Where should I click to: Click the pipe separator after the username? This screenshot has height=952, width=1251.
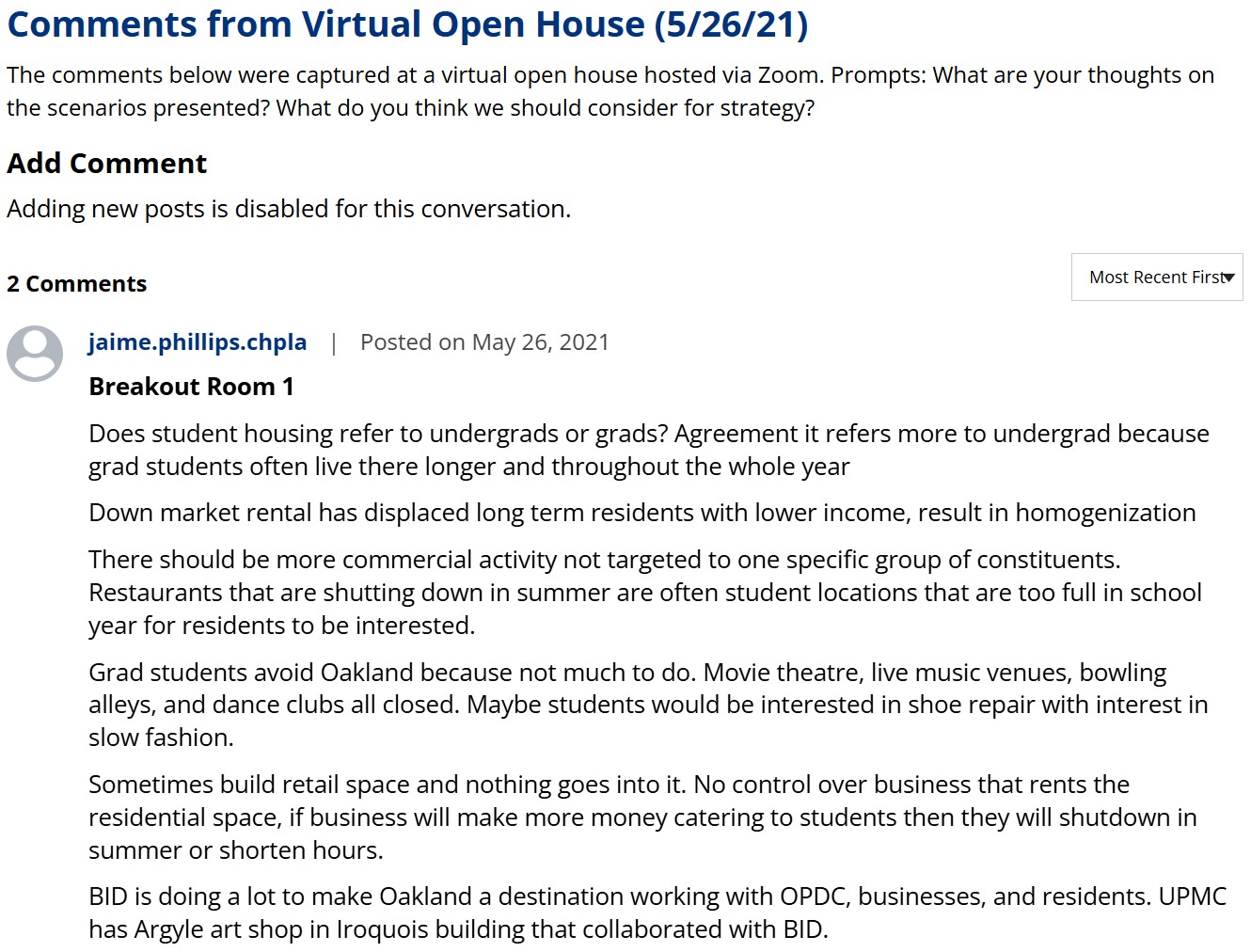point(333,343)
